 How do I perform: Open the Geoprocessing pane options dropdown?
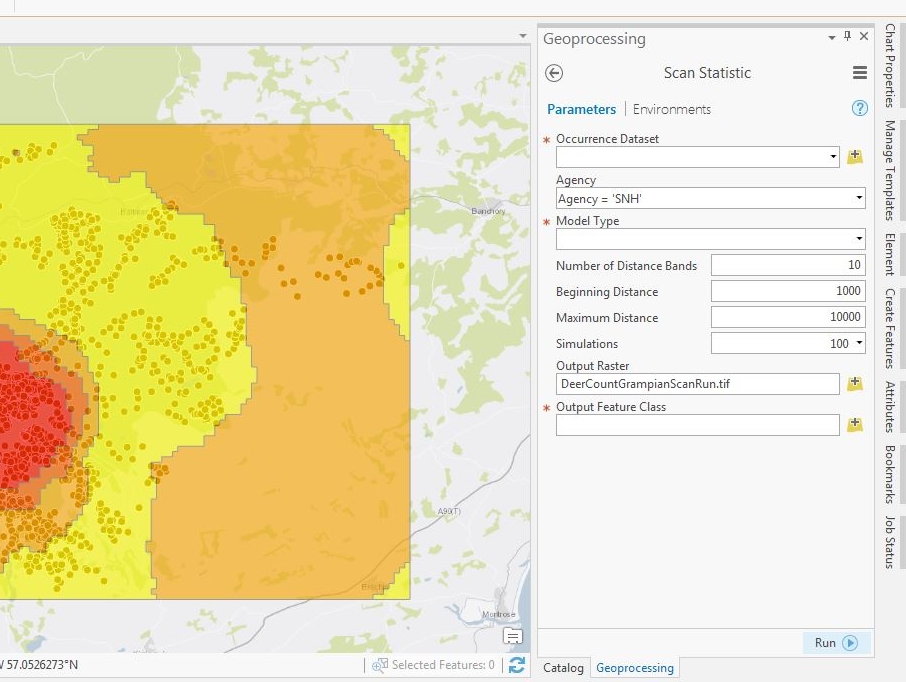[x=831, y=38]
